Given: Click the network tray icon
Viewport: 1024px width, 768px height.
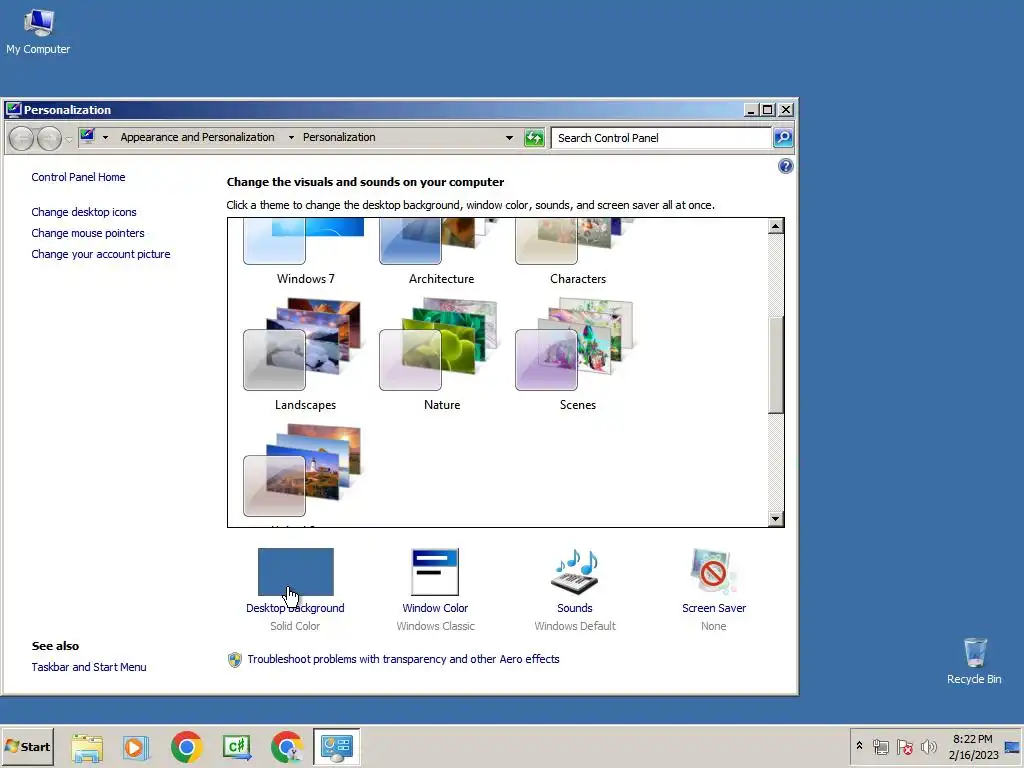Looking at the screenshot, I should [x=881, y=746].
